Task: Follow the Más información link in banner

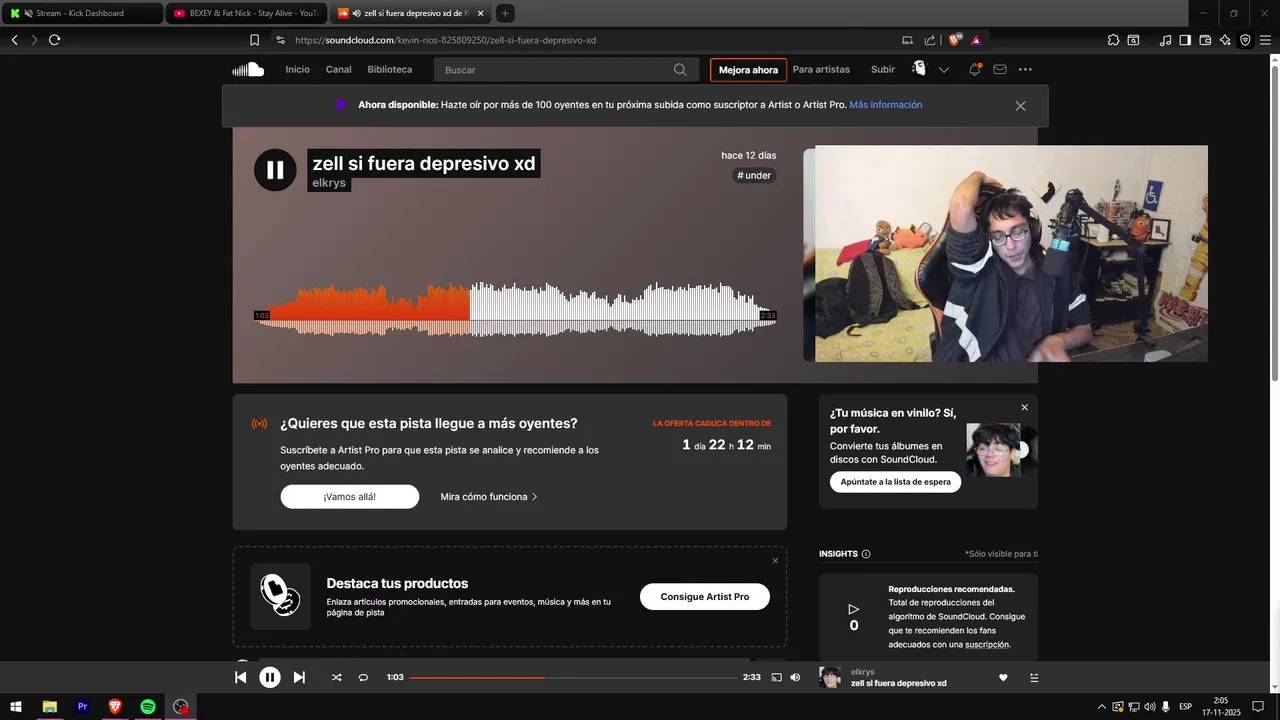Action: pyautogui.click(x=885, y=104)
